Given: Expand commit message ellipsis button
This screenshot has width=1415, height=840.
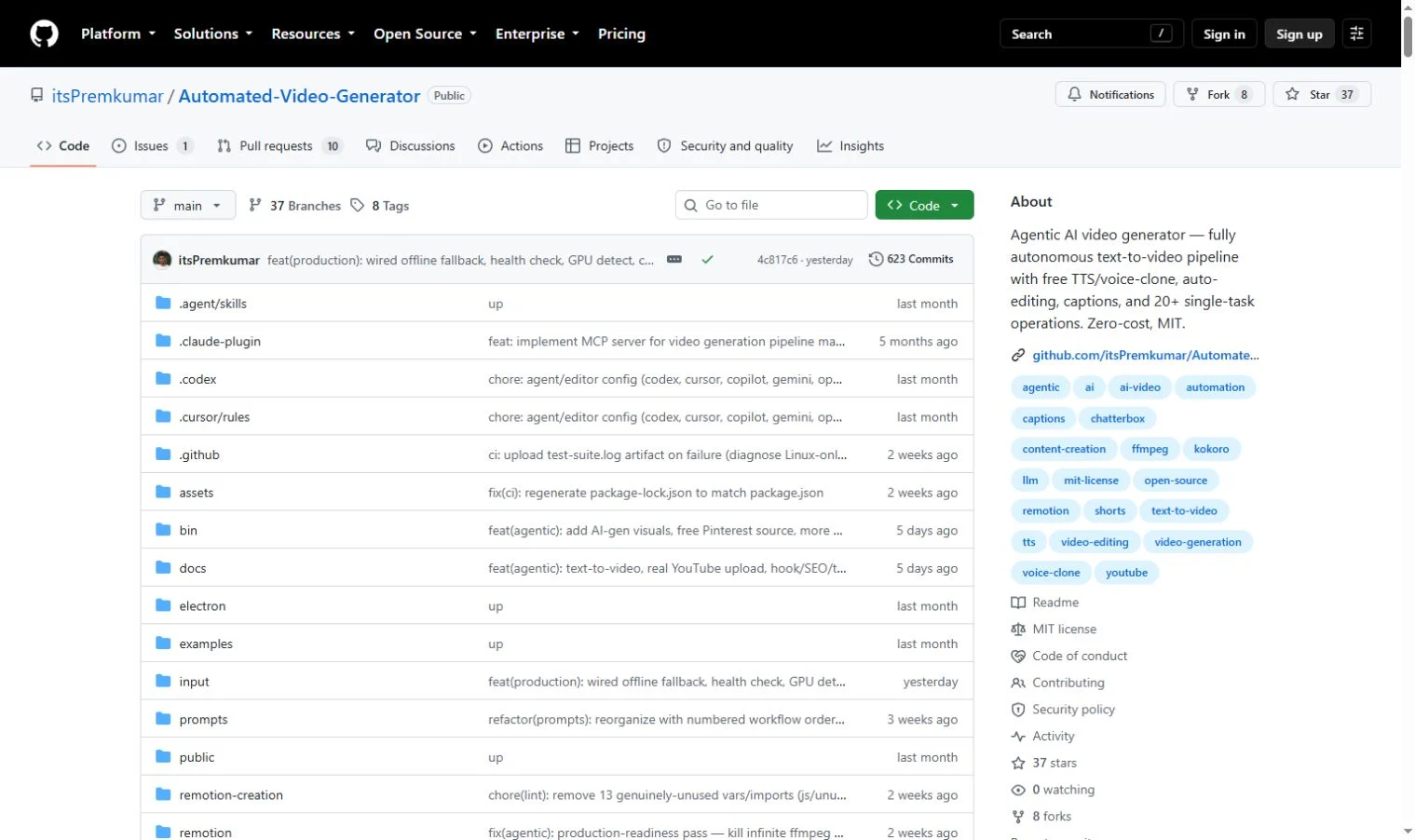Looking at the screenshot, I should [674, 260].
